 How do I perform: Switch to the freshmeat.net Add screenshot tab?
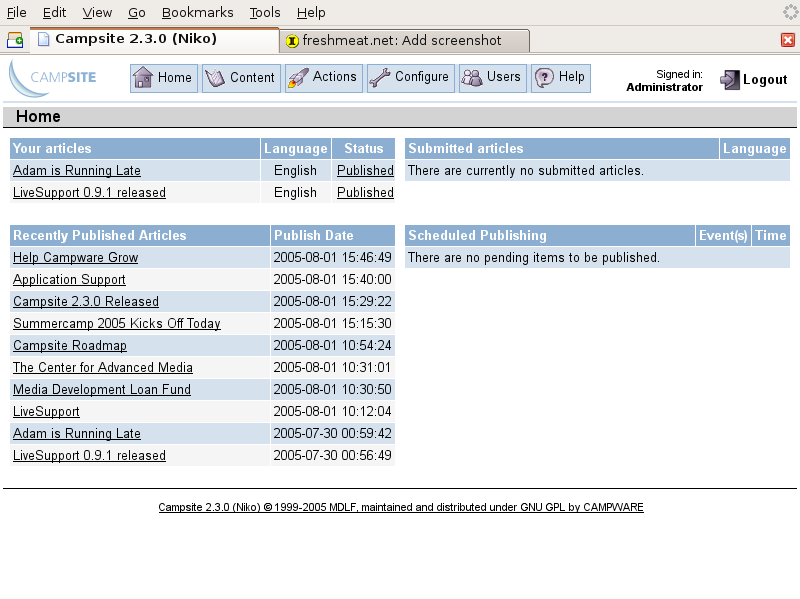click(x=405, y=41)
